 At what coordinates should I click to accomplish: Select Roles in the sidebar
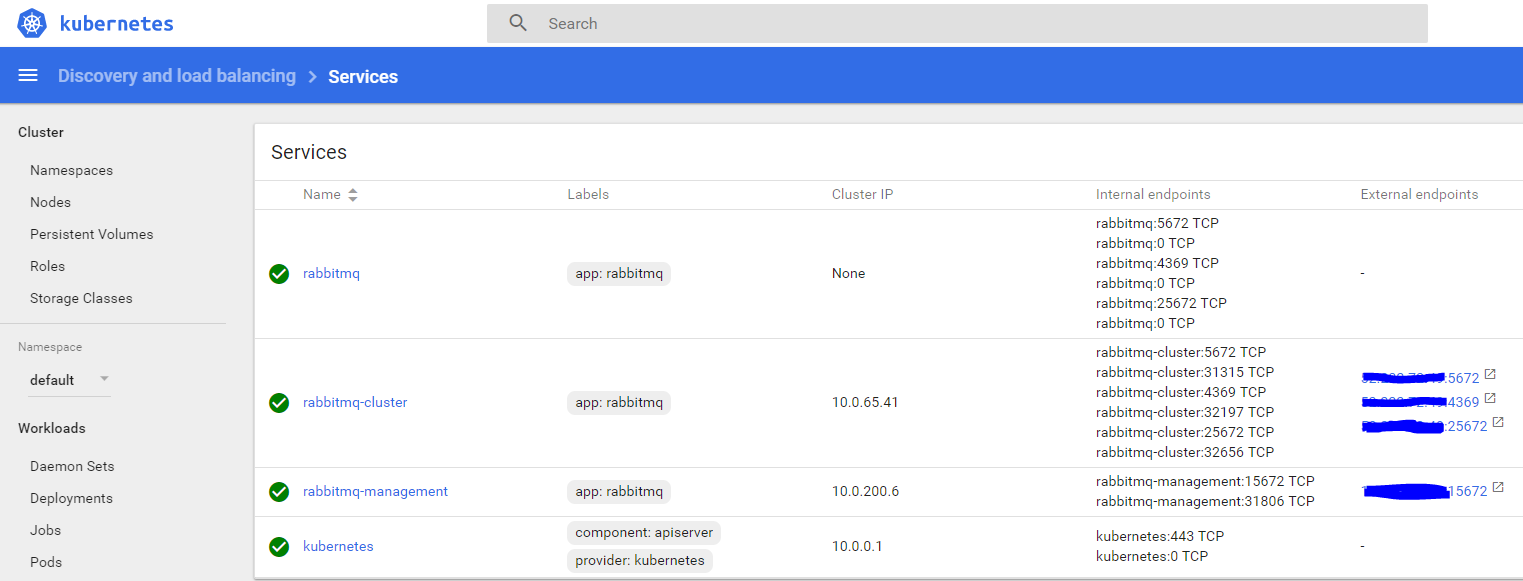(47, 267)
